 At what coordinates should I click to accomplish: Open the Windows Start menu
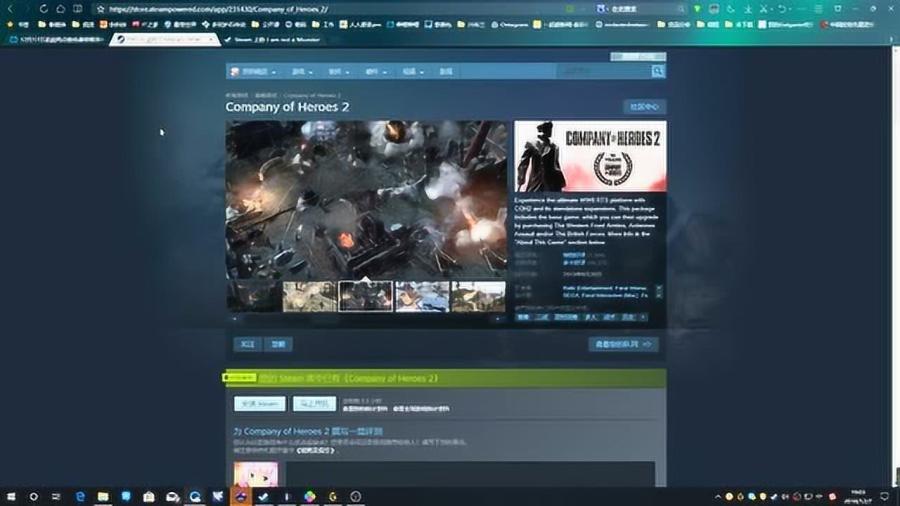pyautogui.click(x=11, y=496)
